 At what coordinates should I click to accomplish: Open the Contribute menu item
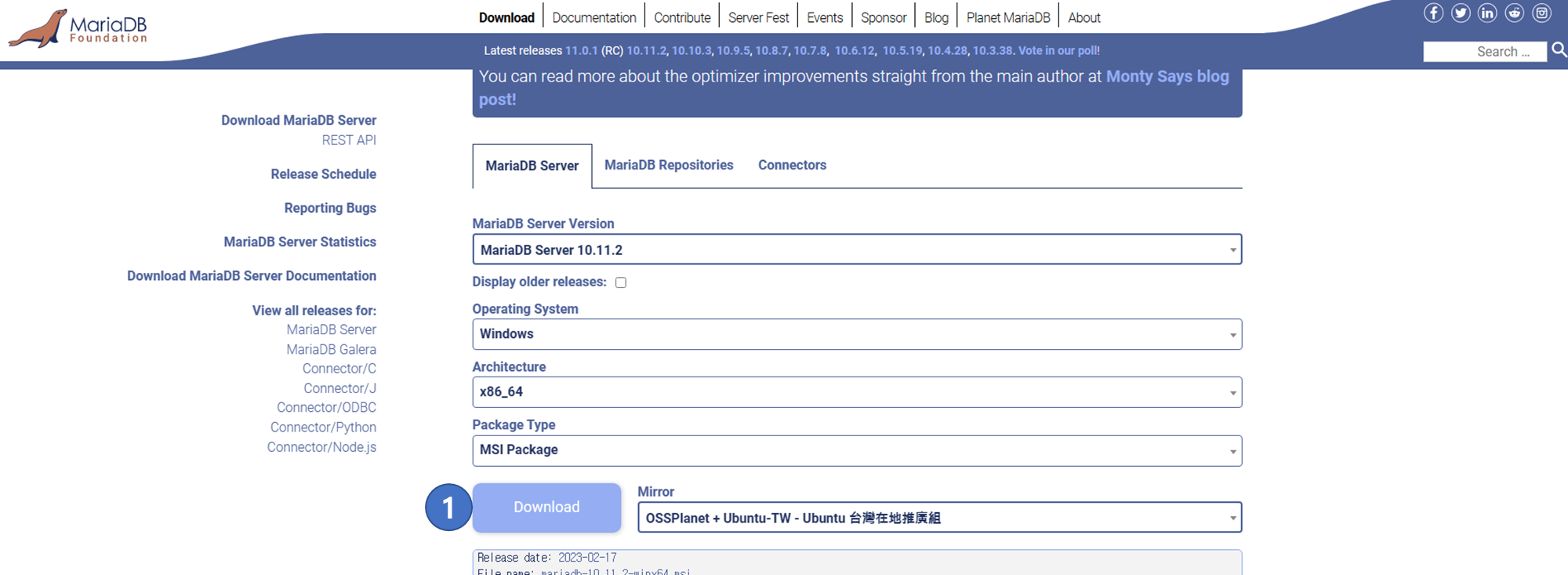click(682, 17)
